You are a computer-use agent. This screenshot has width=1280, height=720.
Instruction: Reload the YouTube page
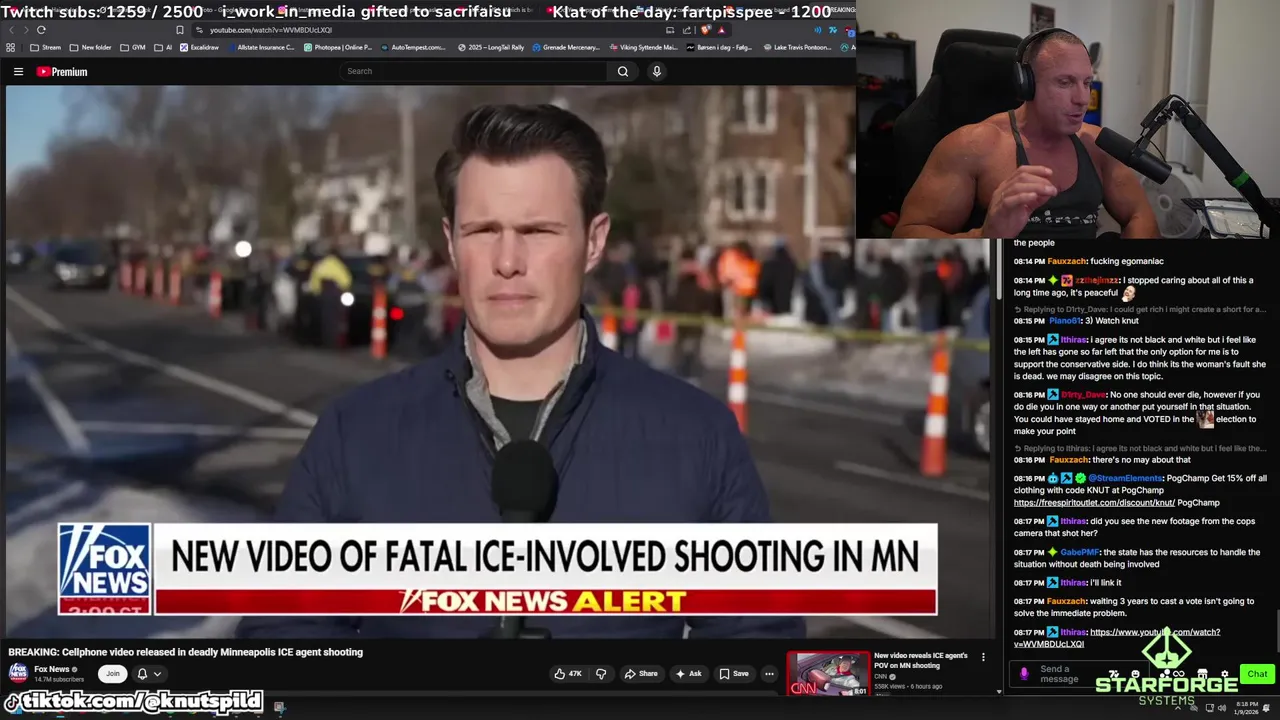pos(41,30)
